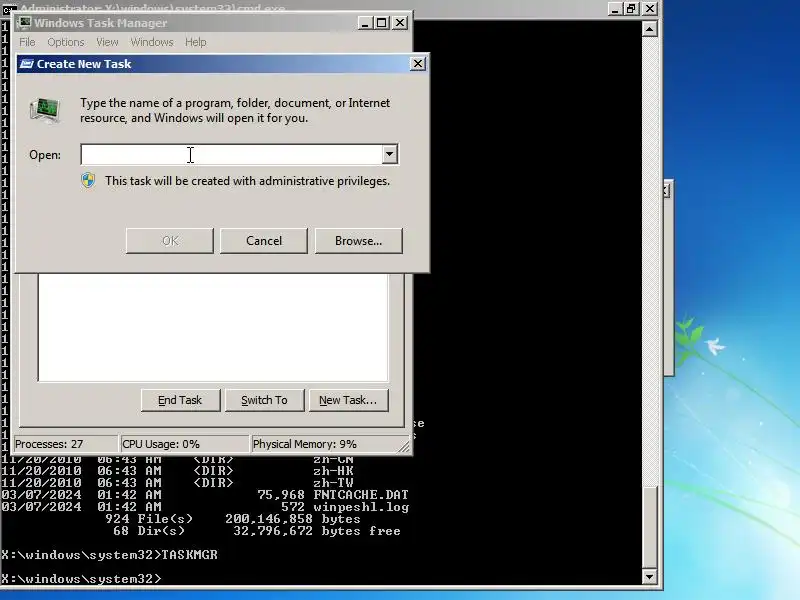Maximize the Windows Task Manager window

point(382,23)
